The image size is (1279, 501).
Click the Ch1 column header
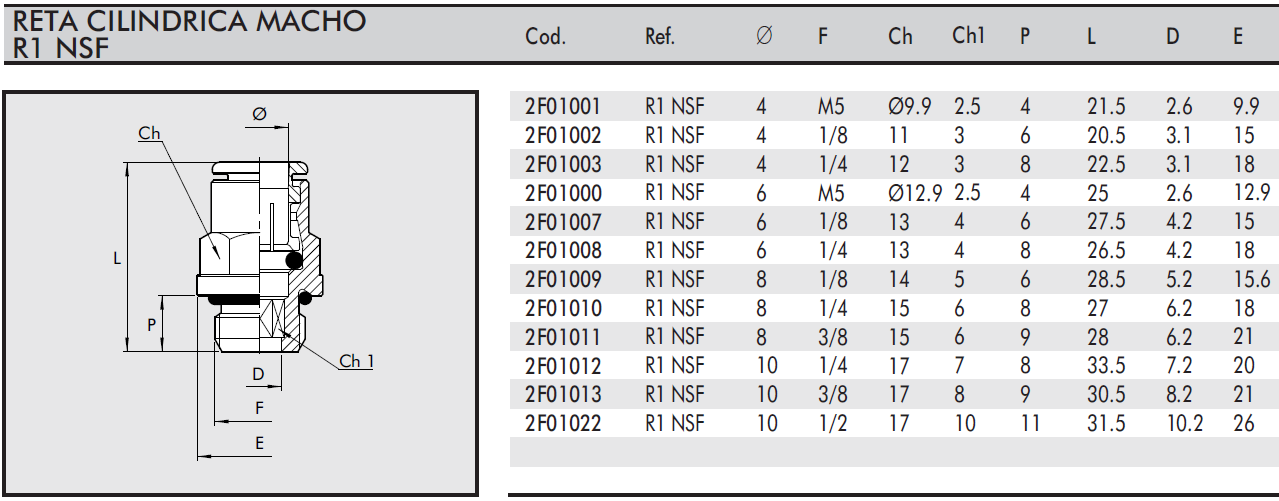[x=968, y=36]
